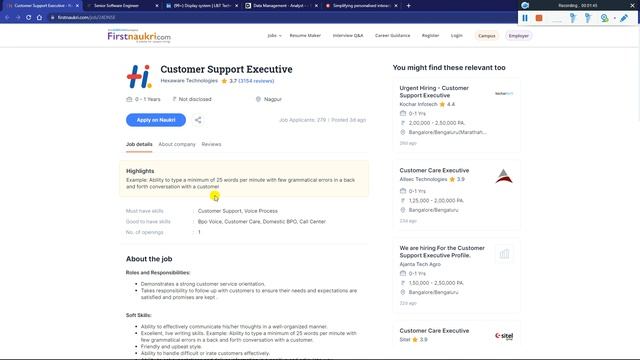
Task: Switch to Display system L&T LinkedIn tab
Action: pos(201,6)
